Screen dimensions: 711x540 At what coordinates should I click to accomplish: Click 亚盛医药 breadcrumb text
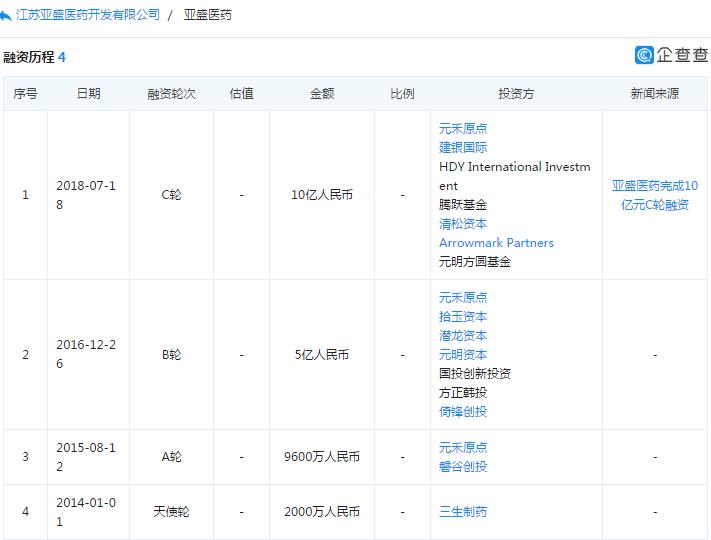(x=207, y=15)
